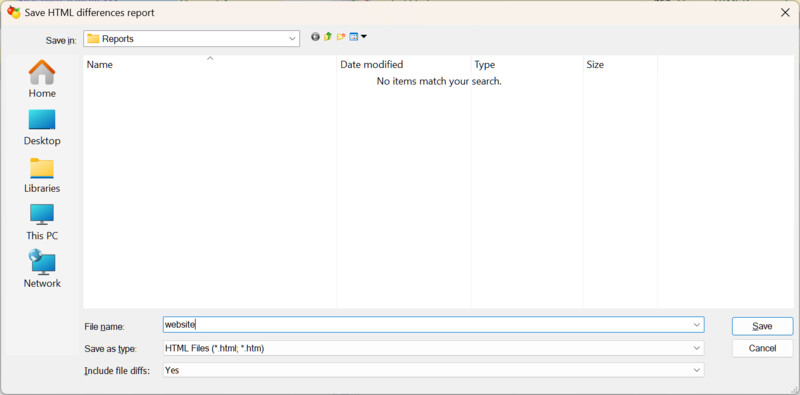This screenshot has height=395, width=800.
Task: Open Home in places sidebar
Action: pos(42,79)
